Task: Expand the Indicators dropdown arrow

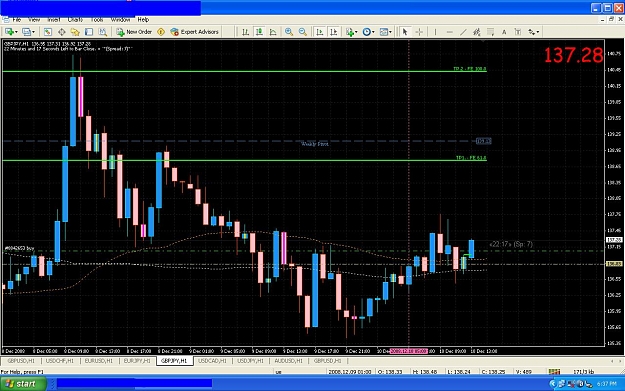Action: coord(356,32)
